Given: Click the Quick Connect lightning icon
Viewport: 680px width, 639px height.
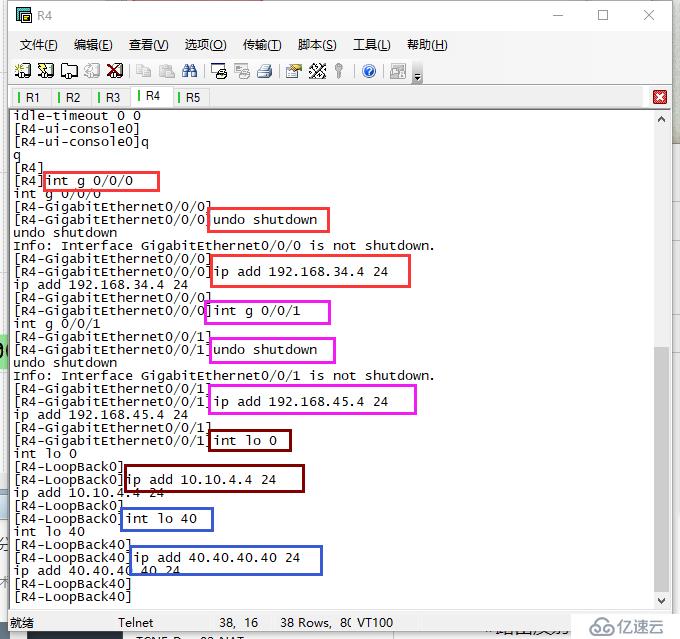Looking at the screenshot, I should pyautogui.click(x=46, y=71).
